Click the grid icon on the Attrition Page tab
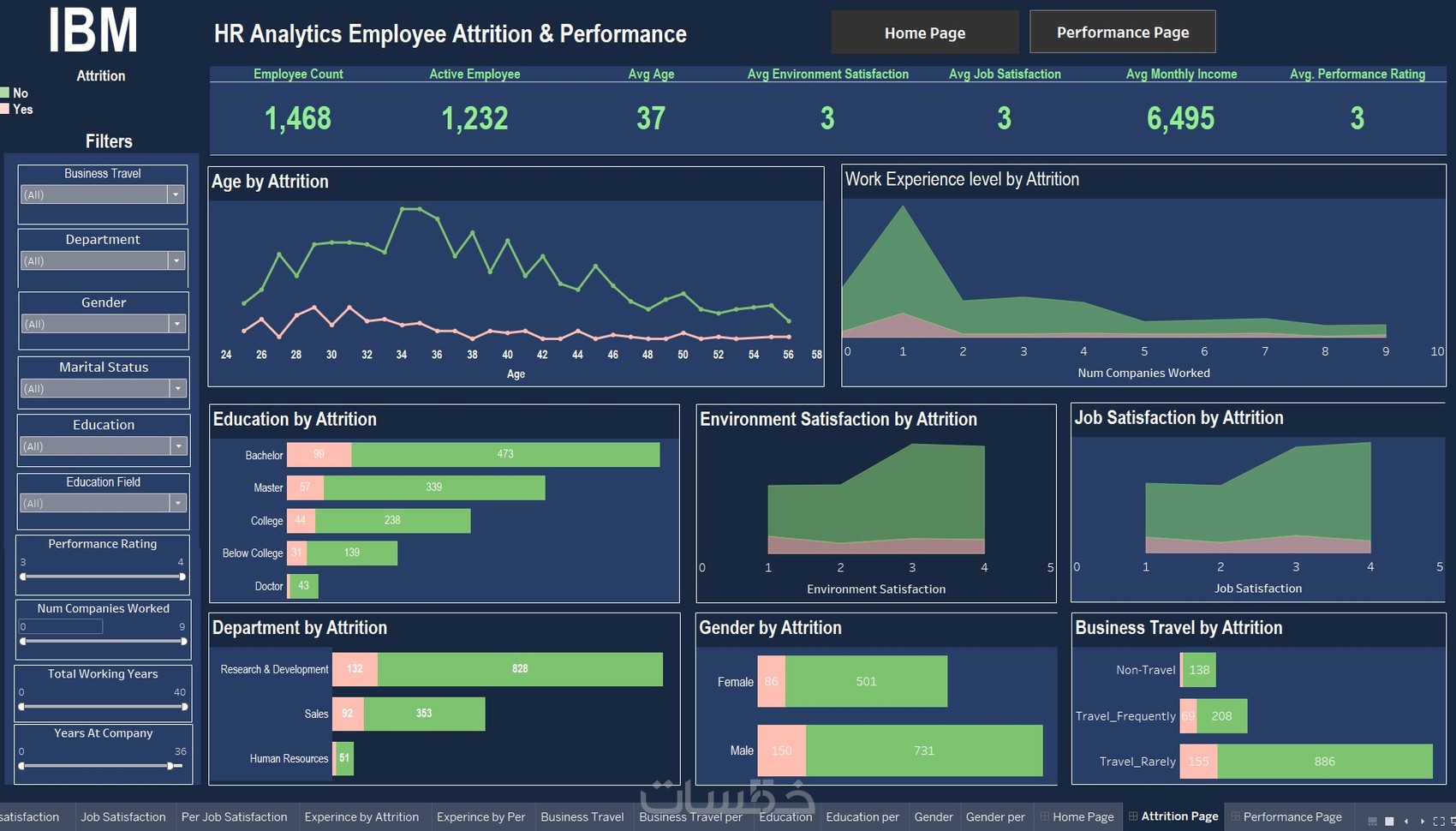 pyautogui.click(x=1133, y=816)
